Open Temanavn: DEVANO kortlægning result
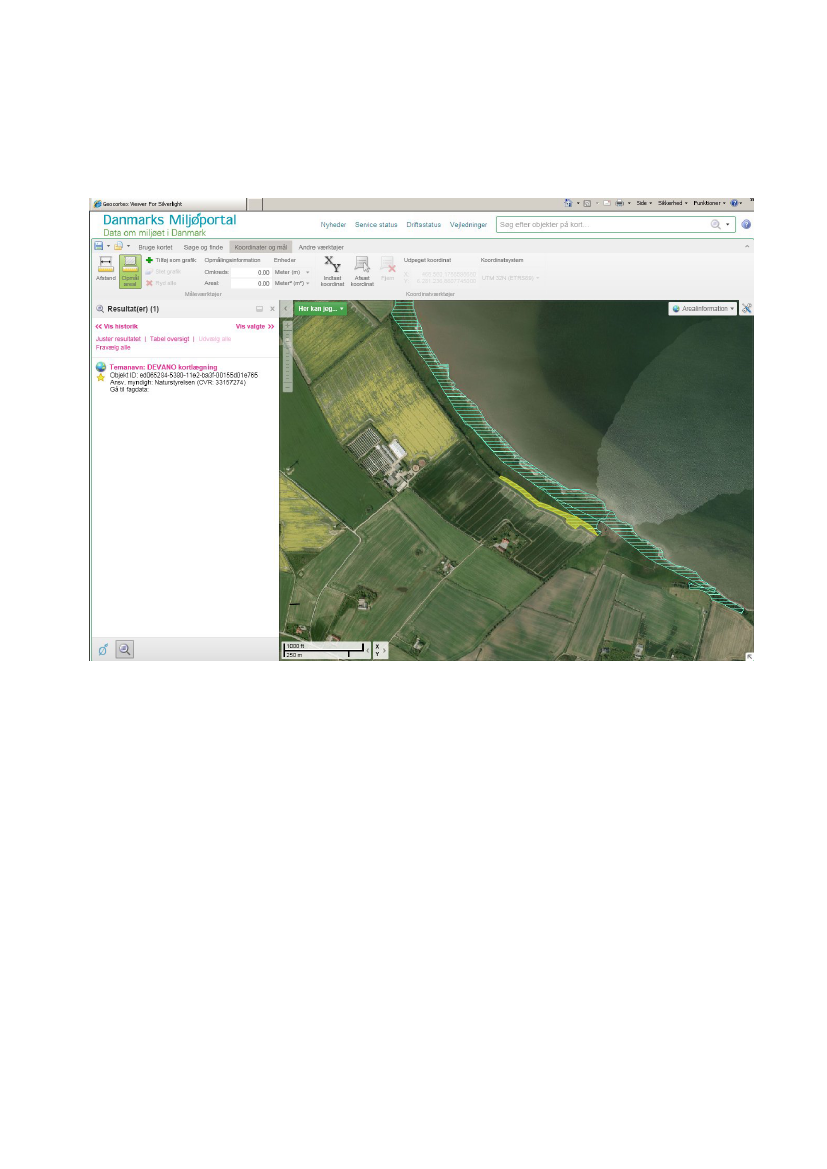The image size is (827, 1169). click(x=163, y=367)
